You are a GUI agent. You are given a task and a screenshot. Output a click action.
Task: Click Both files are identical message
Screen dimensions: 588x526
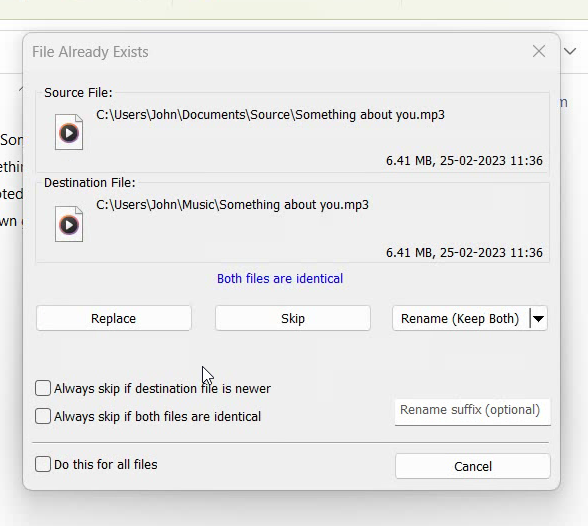click(x=280, y=279)
